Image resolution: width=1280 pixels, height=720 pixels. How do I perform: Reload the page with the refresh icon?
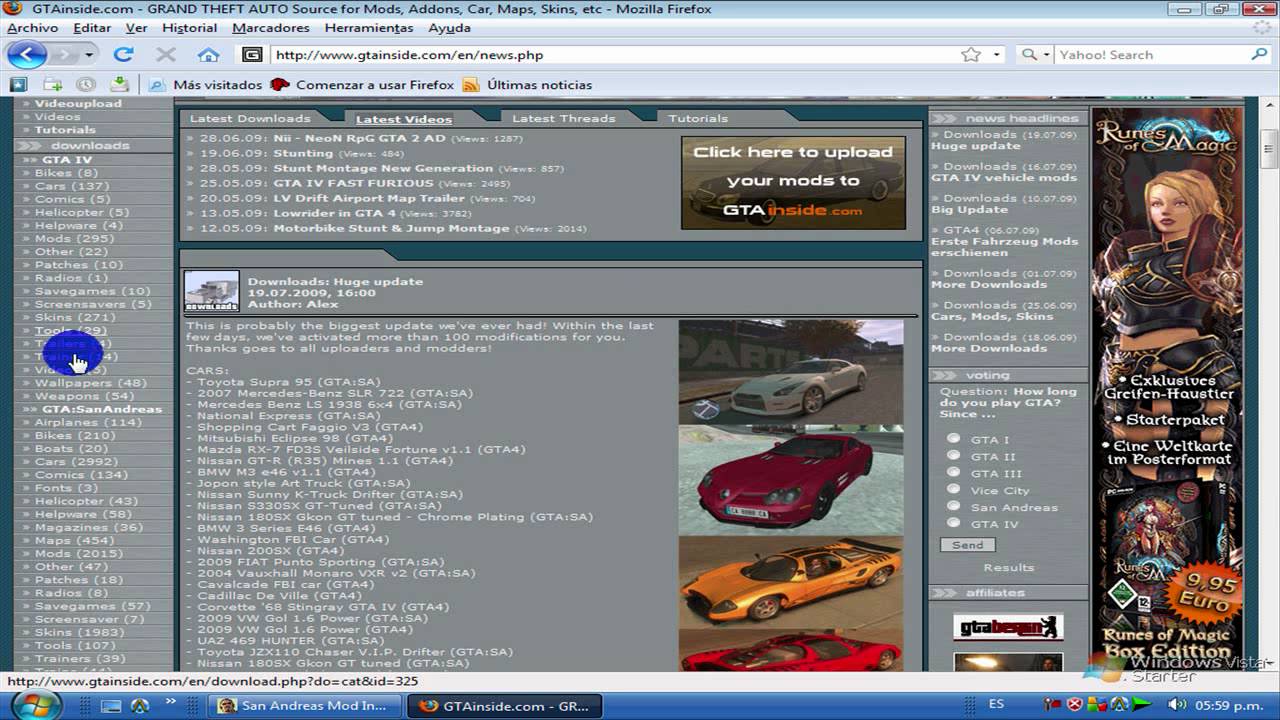click(123, 55)
